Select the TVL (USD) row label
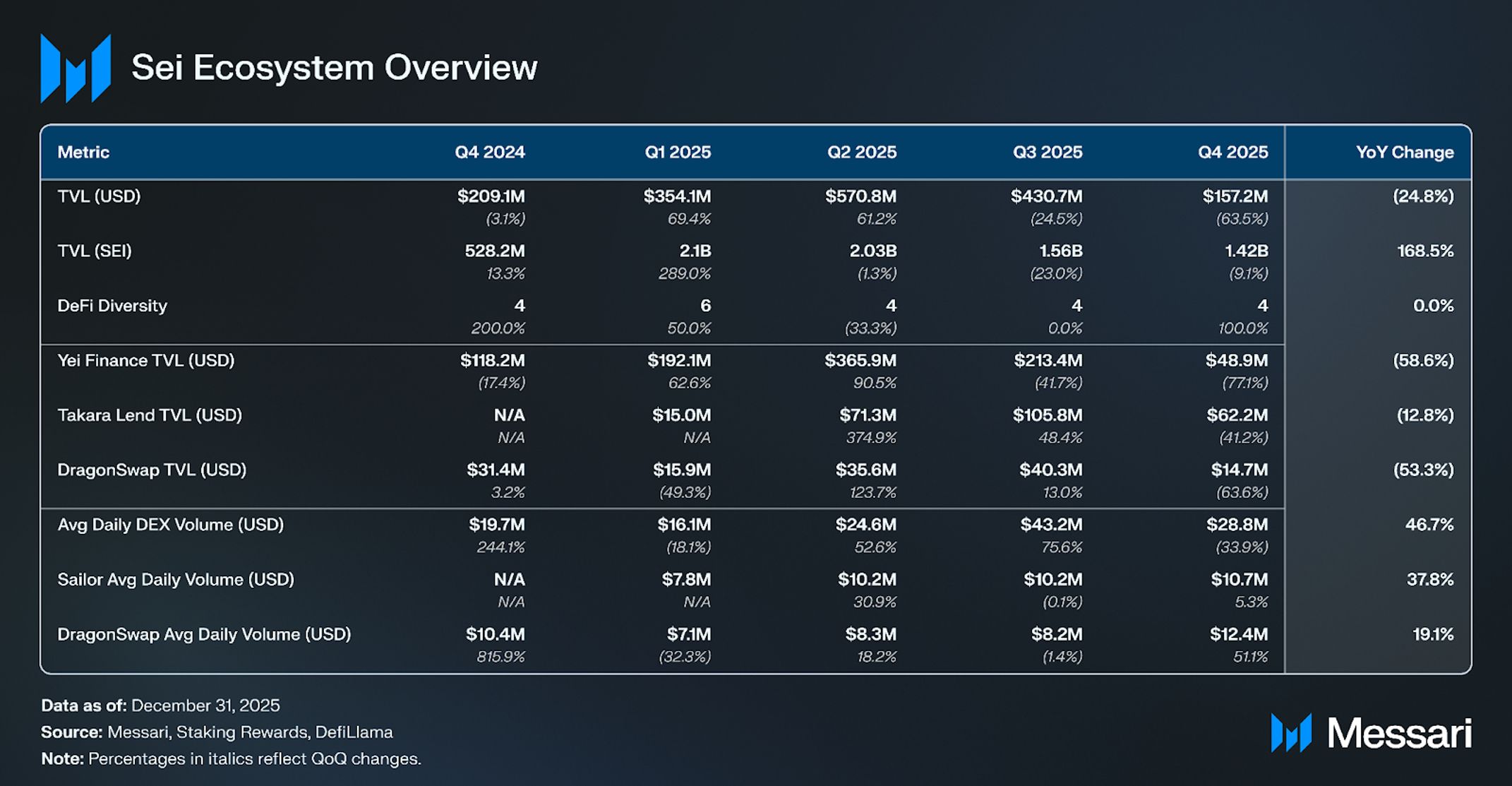Screen dimensions: 1512x786 click(x=99, y=196)
